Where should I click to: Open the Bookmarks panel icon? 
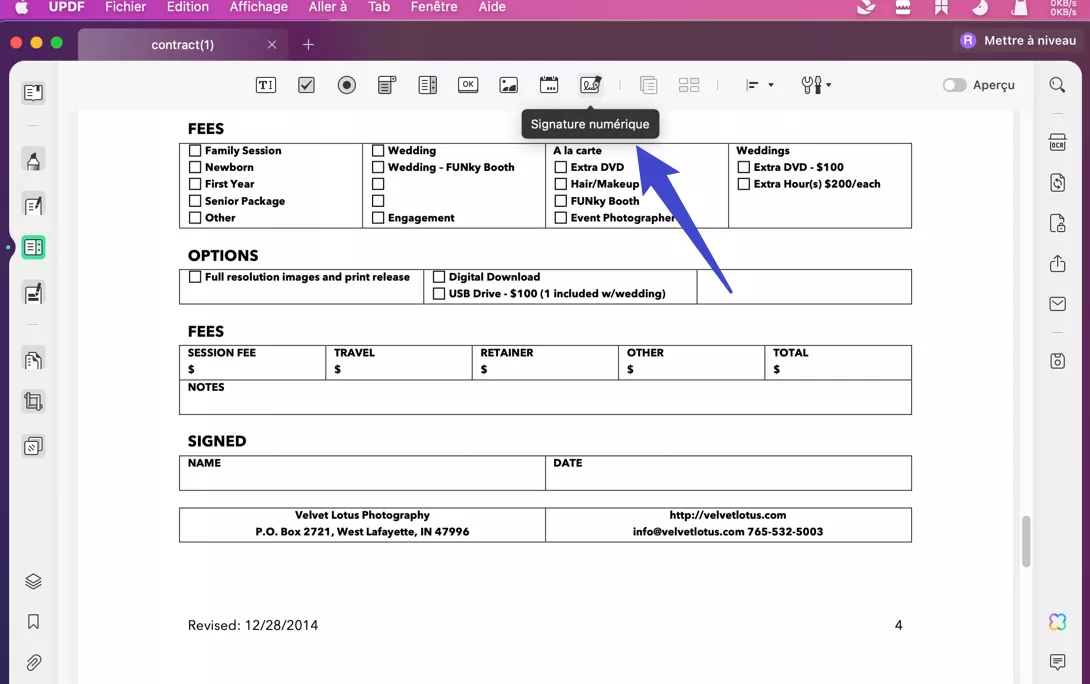(x=33, y=621)
